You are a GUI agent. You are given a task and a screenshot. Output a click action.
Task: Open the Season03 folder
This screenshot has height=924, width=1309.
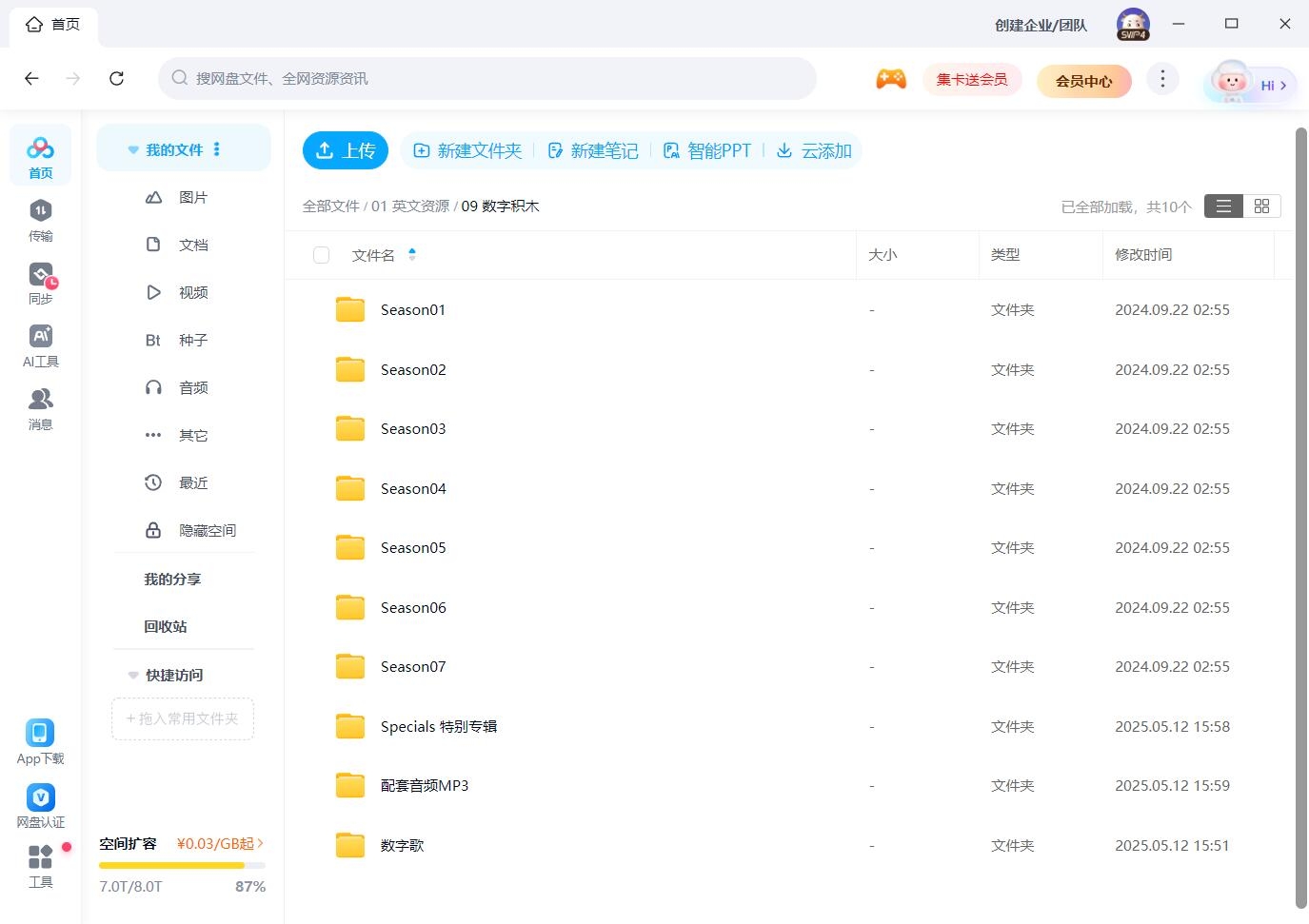point(413,428)
